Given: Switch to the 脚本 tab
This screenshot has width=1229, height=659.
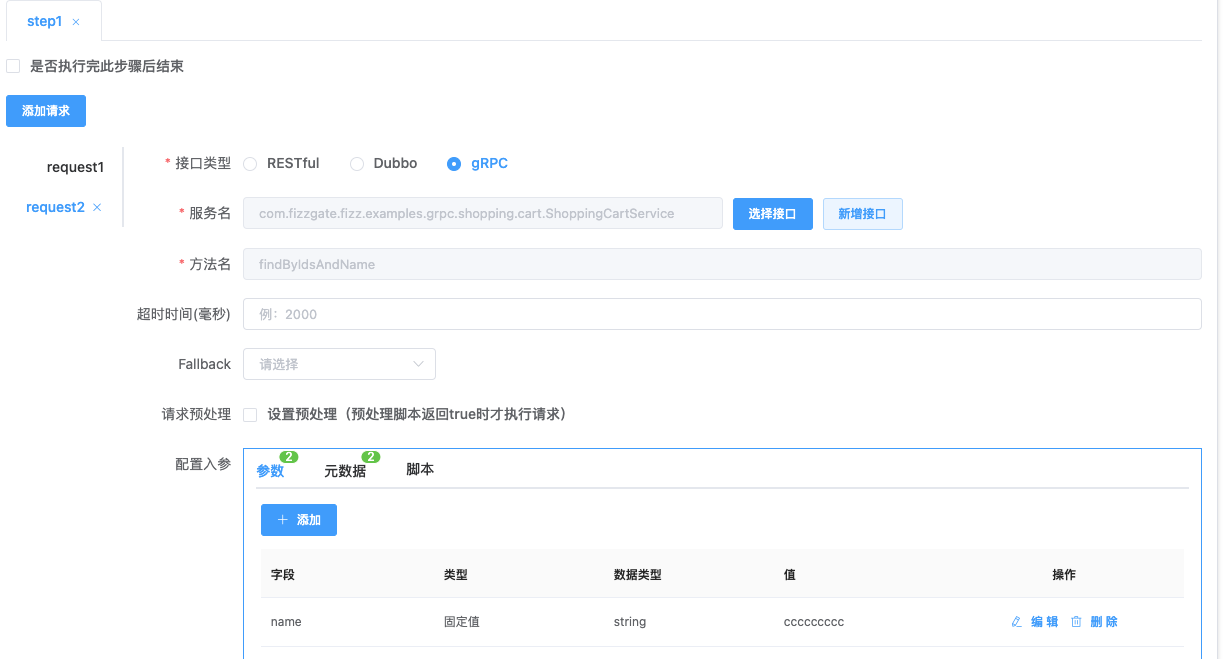Looking at the screenshot, I should point(420,469).
